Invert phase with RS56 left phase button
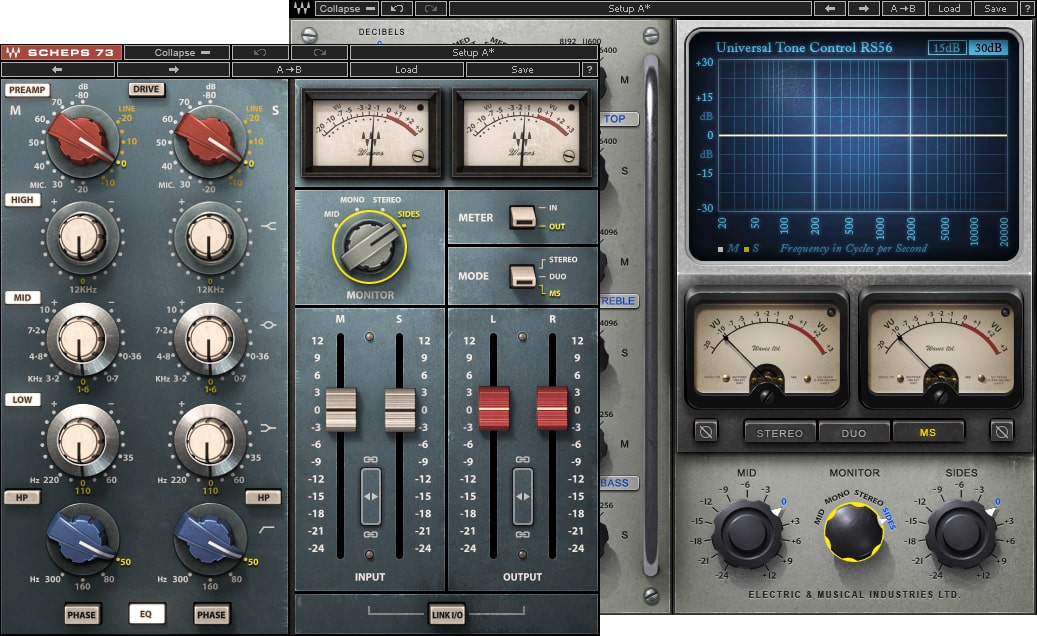 tap(706, 432)
